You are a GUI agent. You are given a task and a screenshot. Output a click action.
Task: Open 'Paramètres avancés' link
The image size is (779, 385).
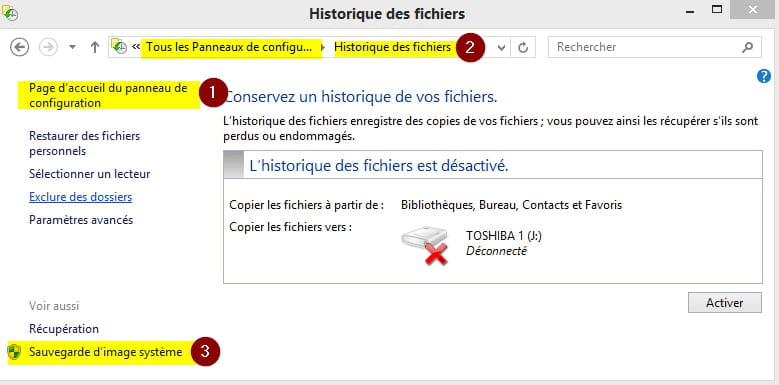click(81, 220)
